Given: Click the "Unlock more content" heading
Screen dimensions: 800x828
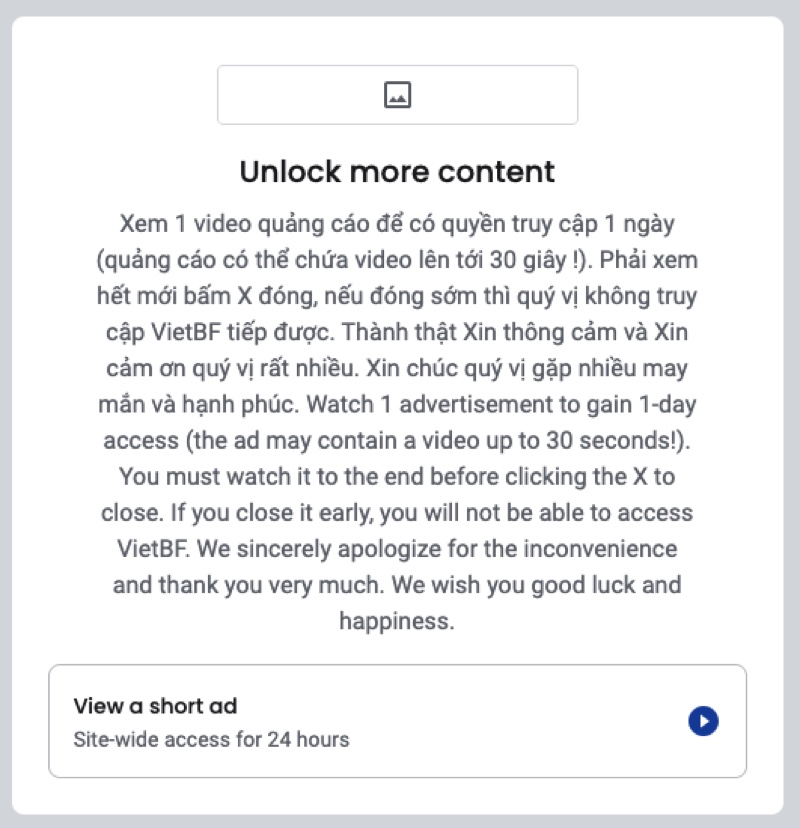Looking at the screenshot, I should tap(397, 171).
